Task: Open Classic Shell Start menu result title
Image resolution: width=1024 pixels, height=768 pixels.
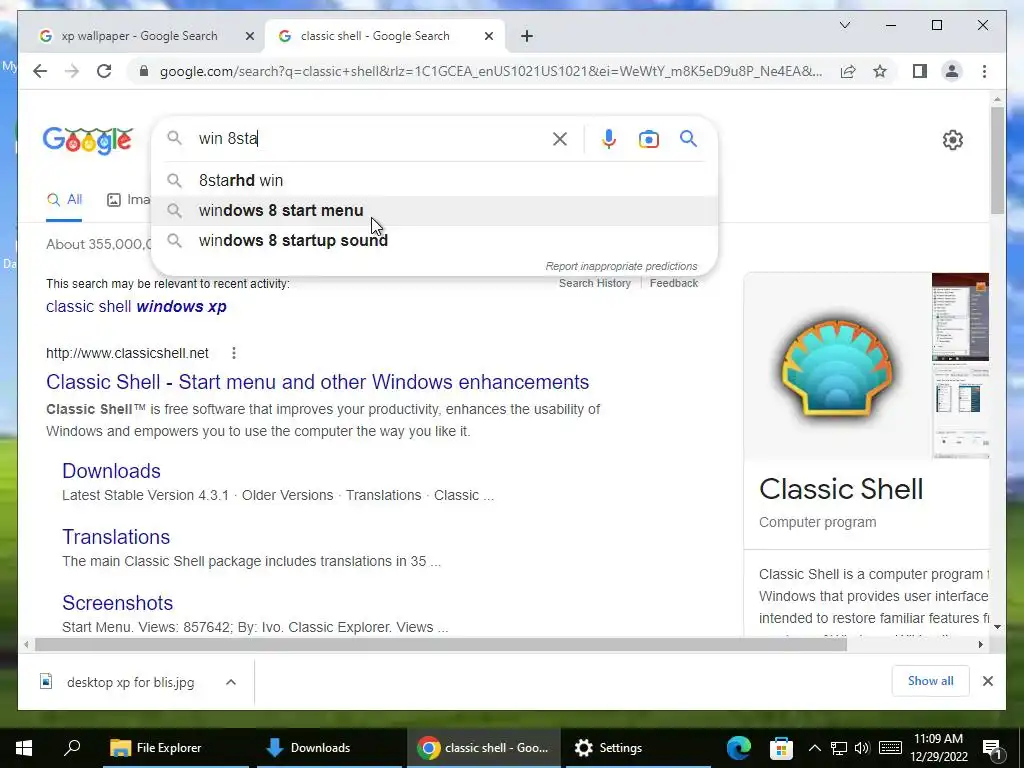Action: tap(317, 382)
